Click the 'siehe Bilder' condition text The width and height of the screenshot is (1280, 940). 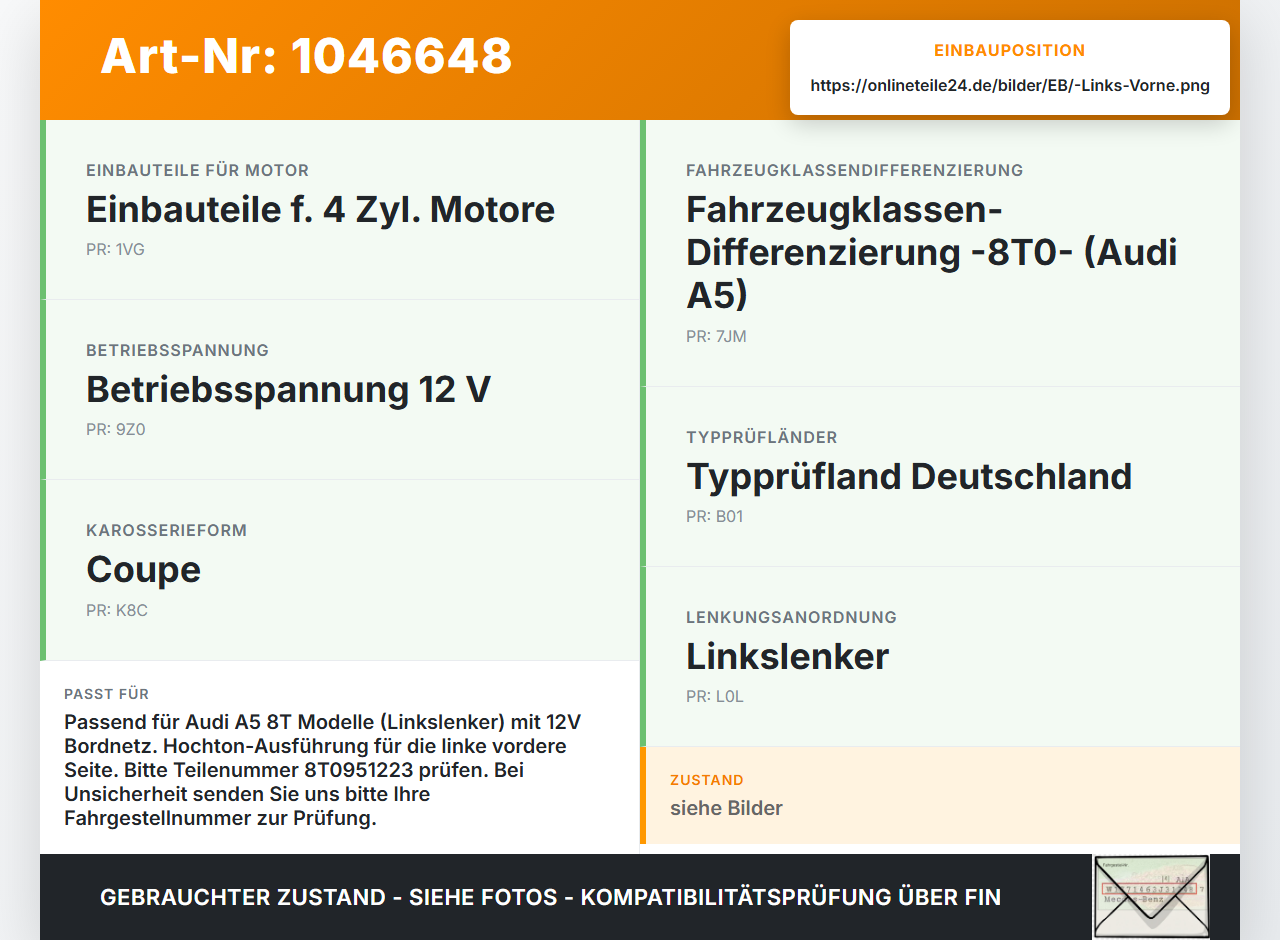(x=726, y=808)
